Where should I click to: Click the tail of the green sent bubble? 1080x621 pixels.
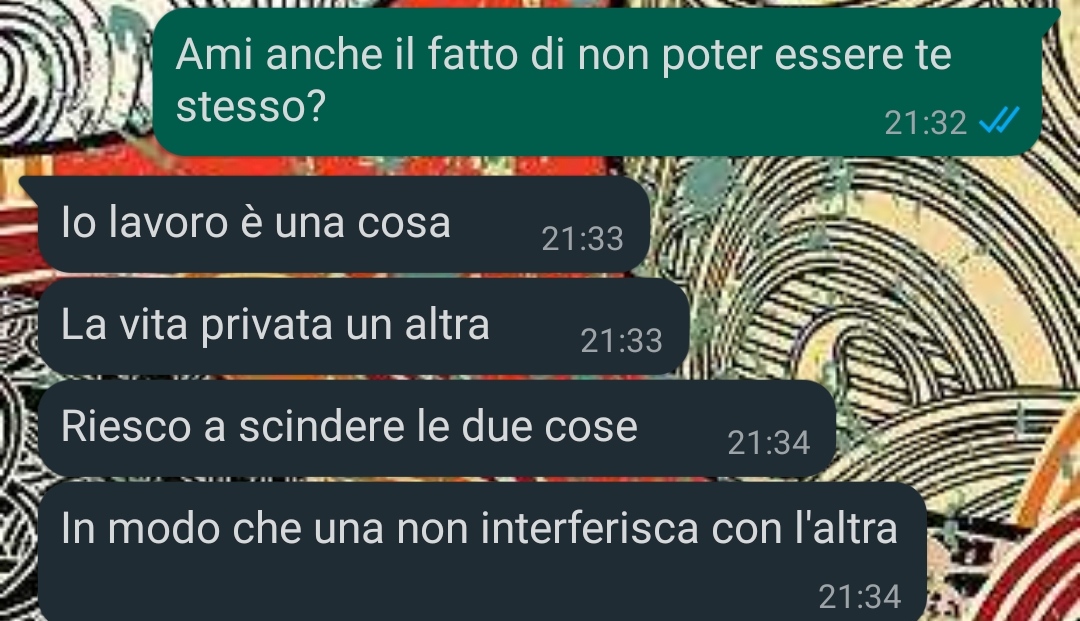point(1052,17)
